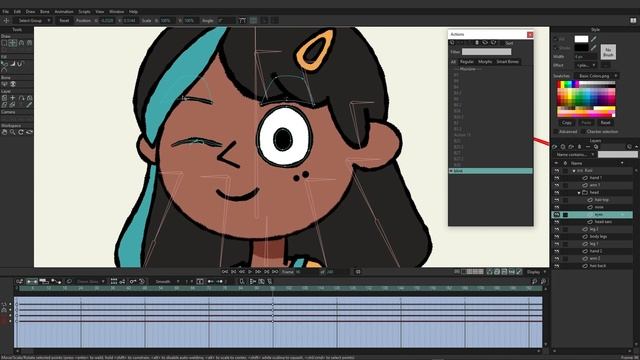
Task: Open the Animation menu
Action: pyautogui.click(x=64, y=11)
